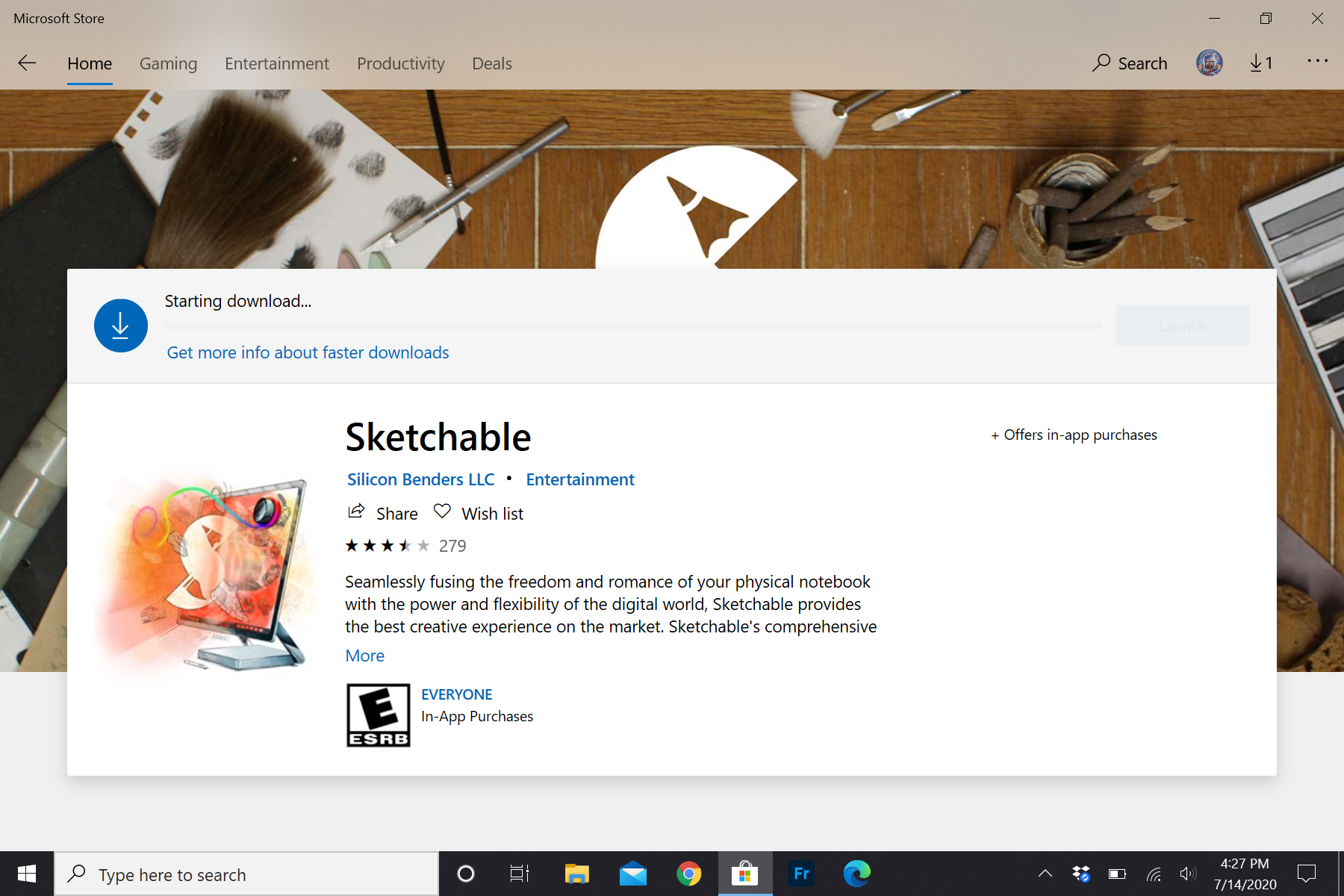This screenshot has width=1344, height=896.
Task: Open faster downloads info link
Action: (308, 352)
